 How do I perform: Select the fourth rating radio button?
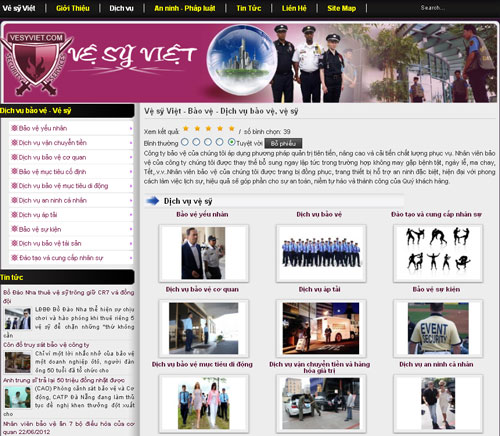[x=219, y=142]
